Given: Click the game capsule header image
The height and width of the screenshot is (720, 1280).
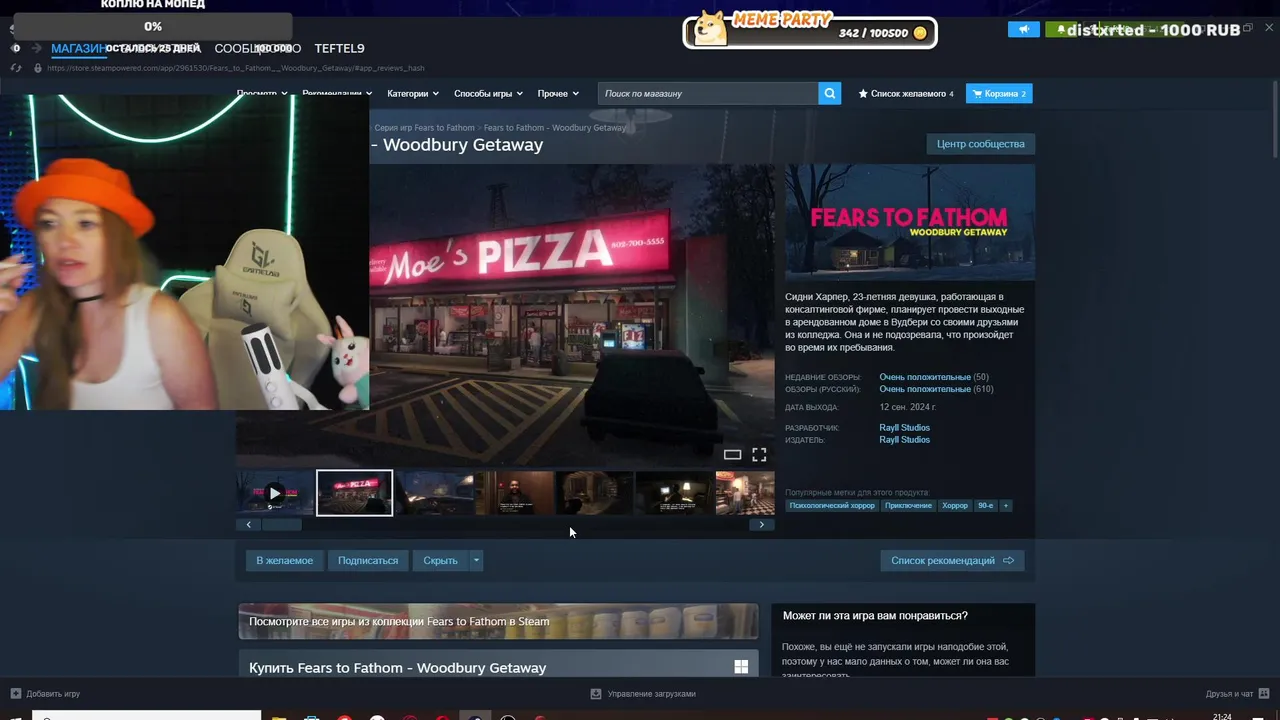Looking at the screenshot, I should [910, 222].
